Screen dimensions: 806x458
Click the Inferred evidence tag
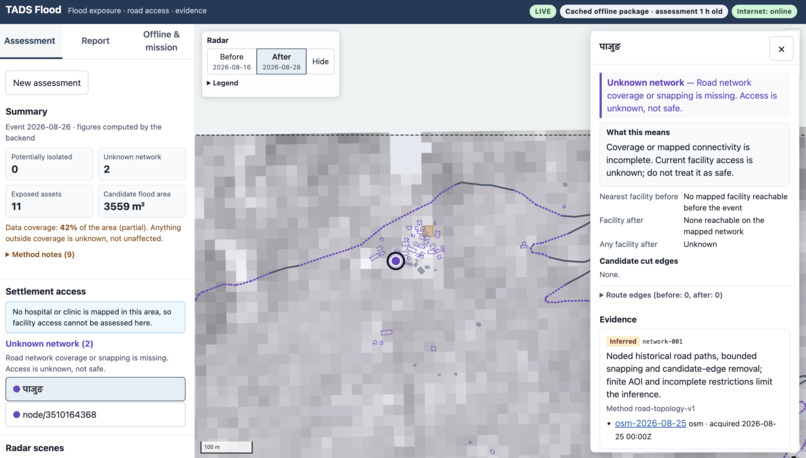pos(622,341)
